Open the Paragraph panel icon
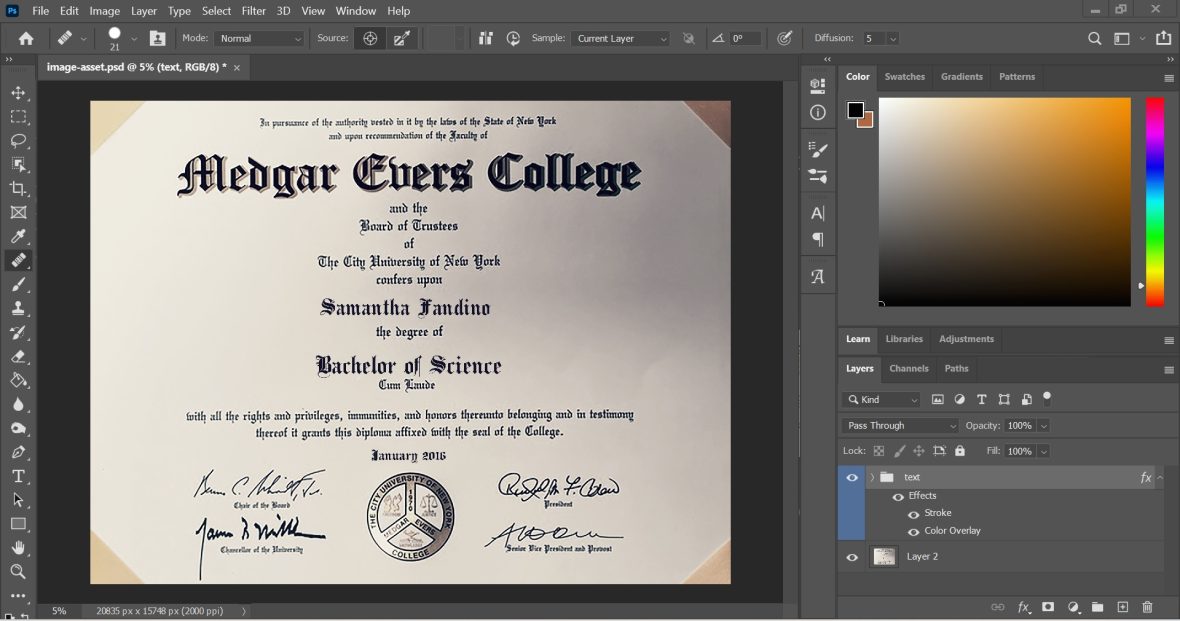The image size is (1180, 621). [817, 240]
